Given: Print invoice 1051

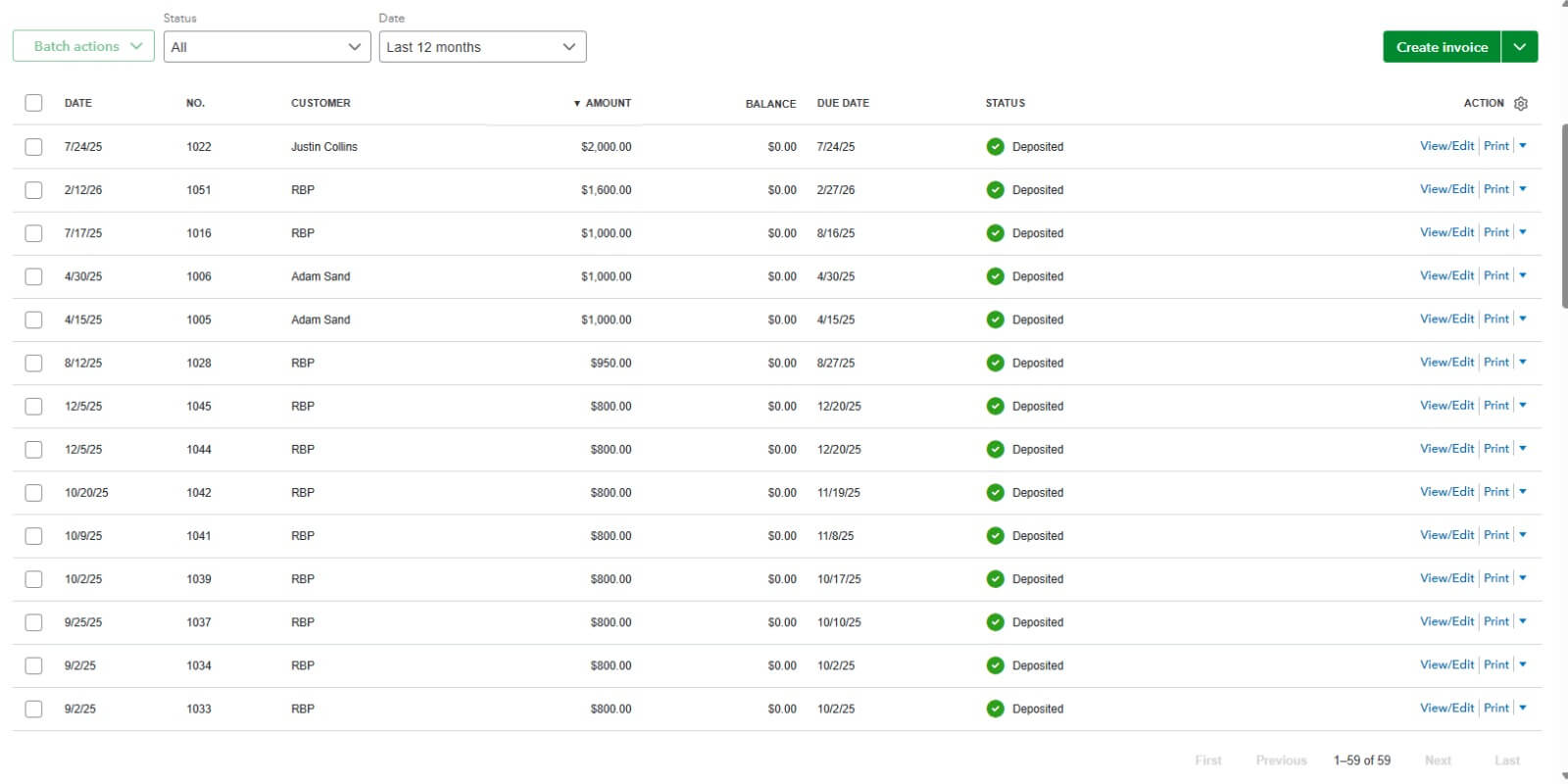Looking at the screenshot, I should click(x=1496, y=189).
